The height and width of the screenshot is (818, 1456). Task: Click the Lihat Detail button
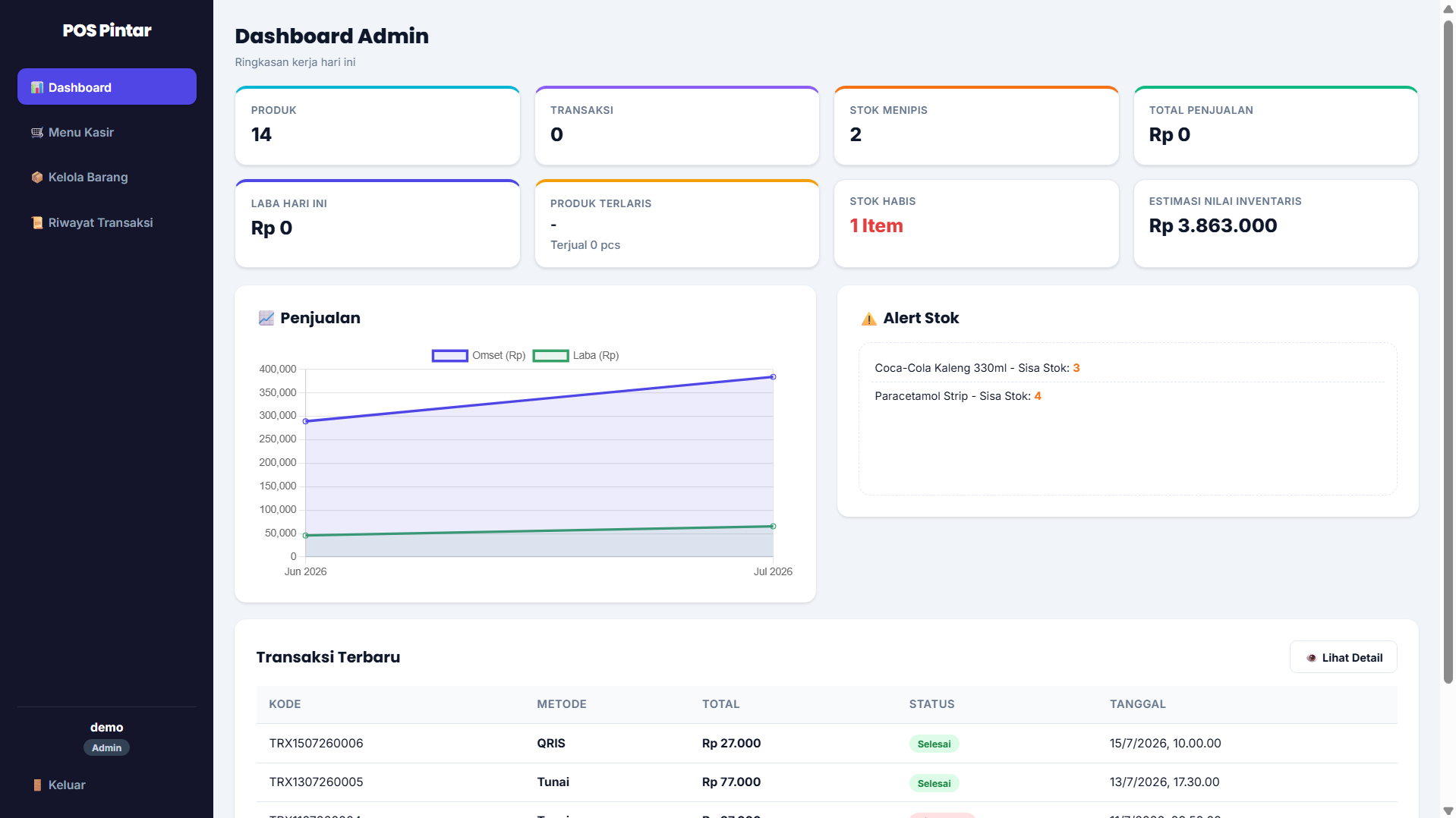tap(1343, 657)
